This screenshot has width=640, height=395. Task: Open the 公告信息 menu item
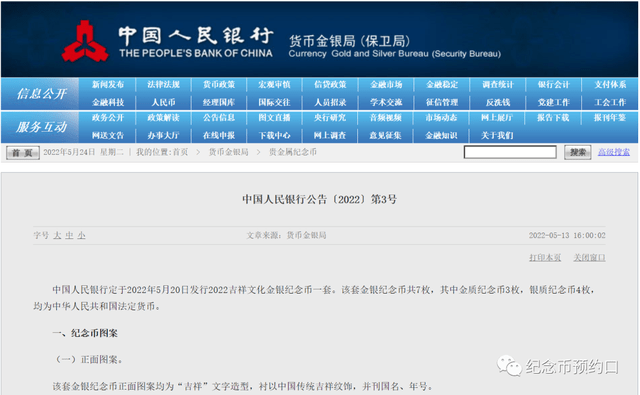pyautogui.click(x=219, y=118)
